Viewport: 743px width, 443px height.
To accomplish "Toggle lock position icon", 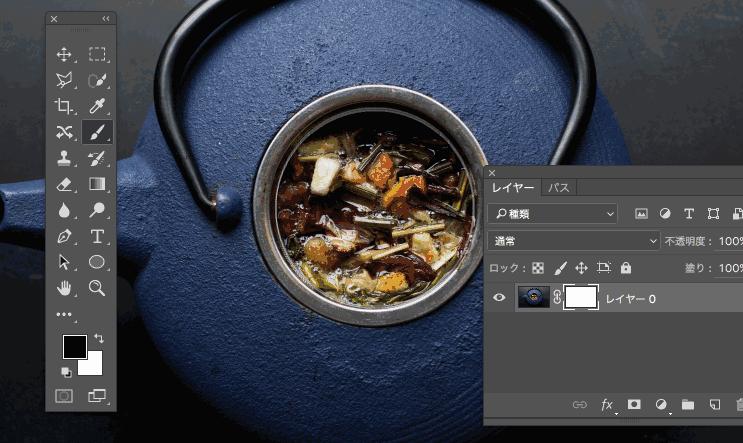I will (x=581, y=268).
